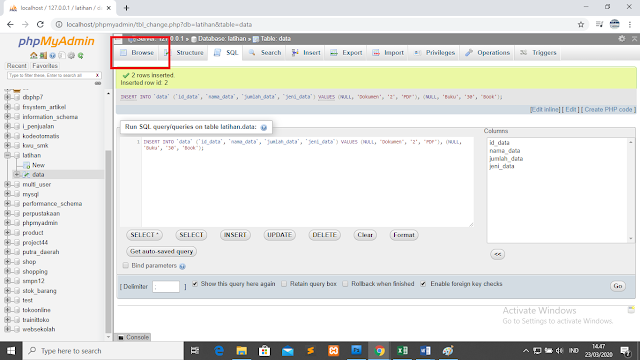Open the Search tab

pos(265,53)
